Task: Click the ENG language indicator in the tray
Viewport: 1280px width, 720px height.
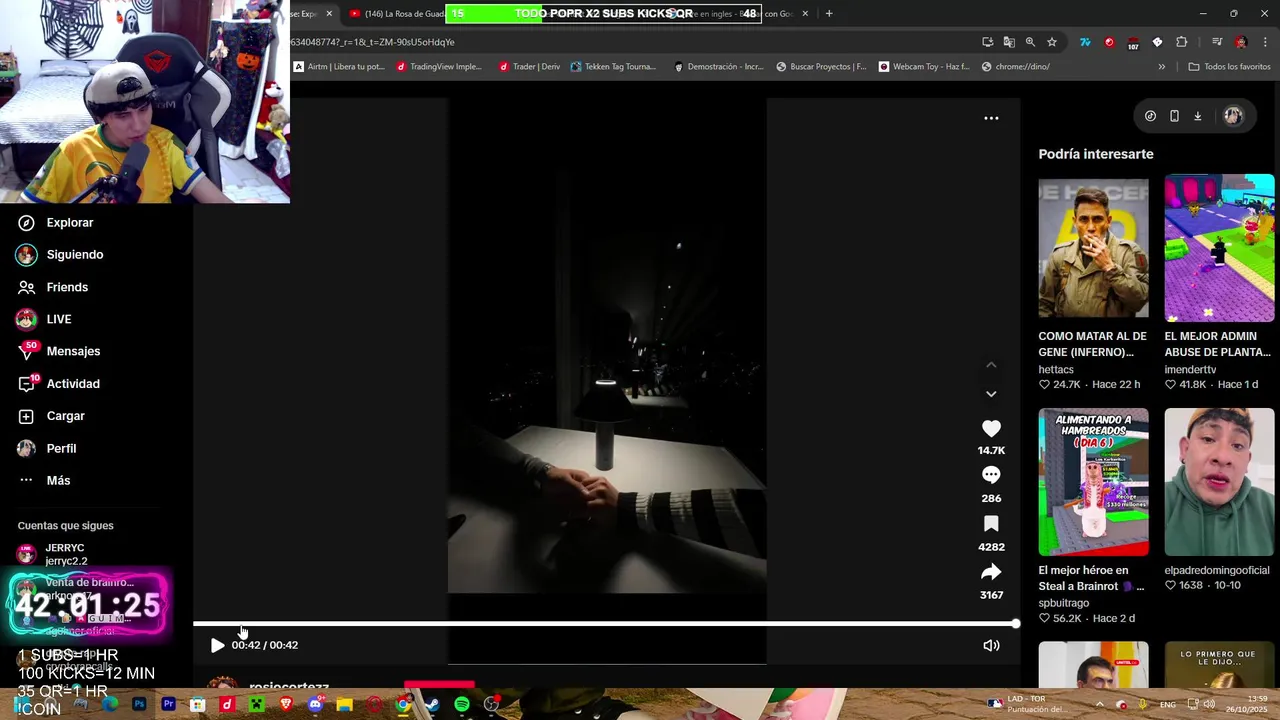Action: 1167,705
